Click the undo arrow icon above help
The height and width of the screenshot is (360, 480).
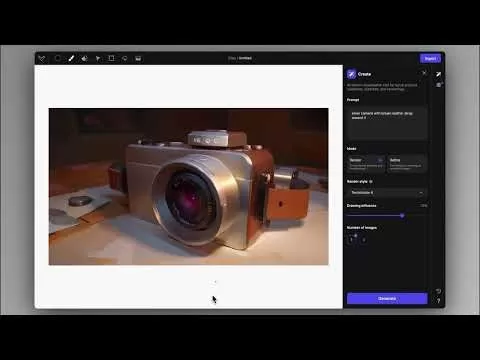(439, 291)
